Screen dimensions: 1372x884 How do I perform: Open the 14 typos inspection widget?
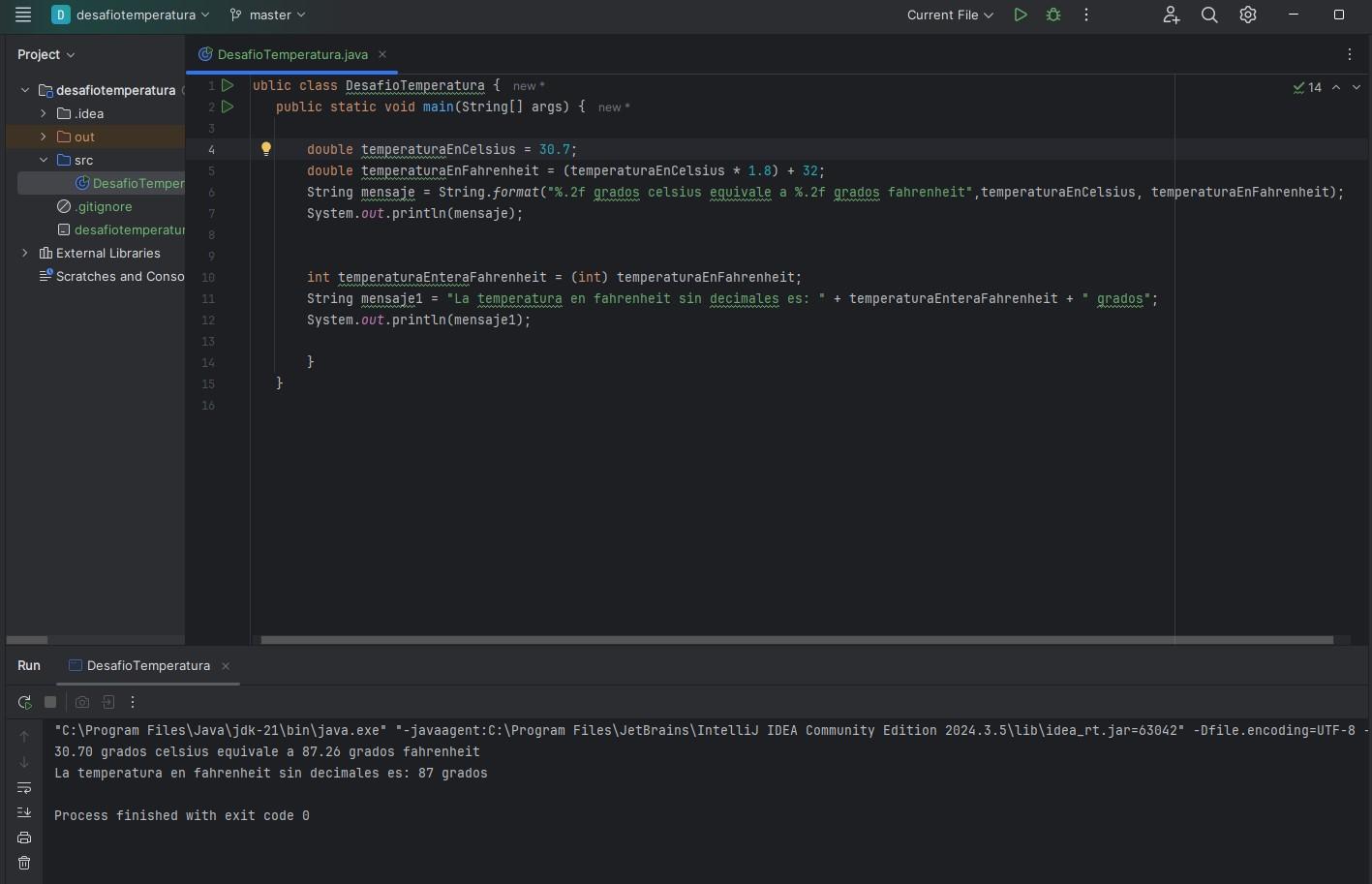click(1307, 87)
